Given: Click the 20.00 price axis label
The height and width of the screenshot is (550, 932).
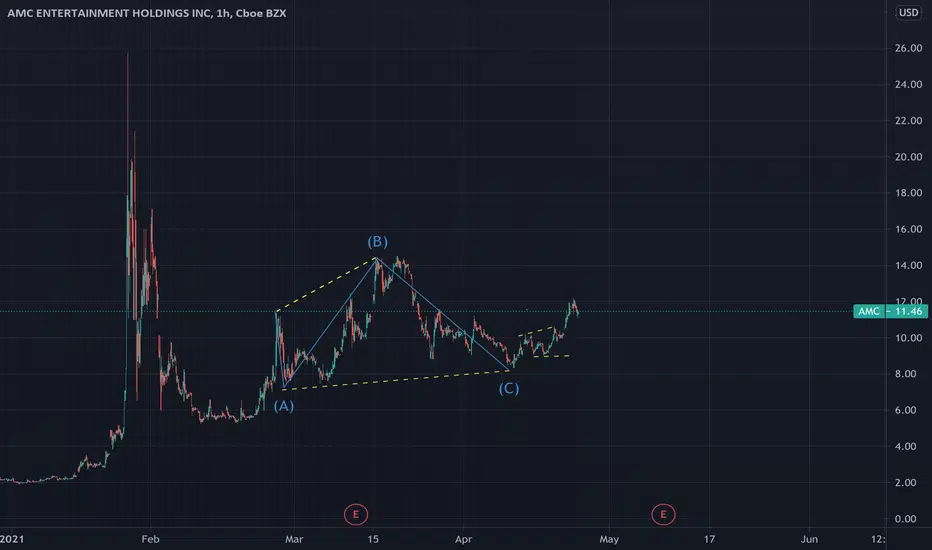Looking at the screenshot, I should tap(908, 157).
